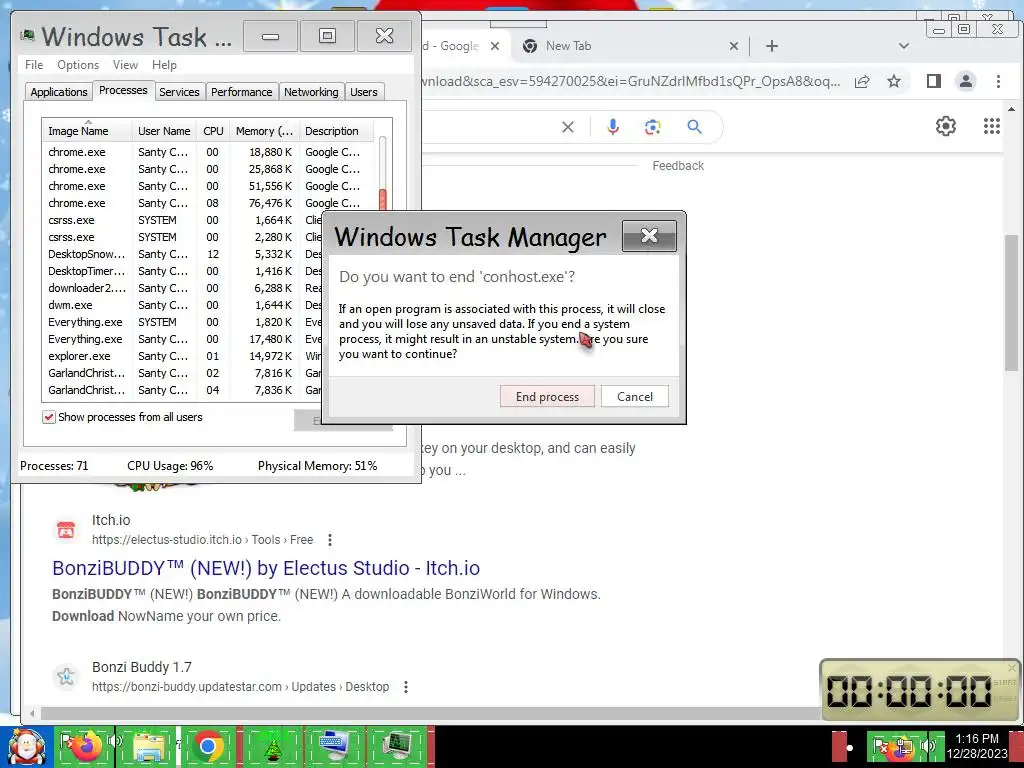Click the Google Lens search-by-image icon
1024x768 pixels.
point(652,127)
